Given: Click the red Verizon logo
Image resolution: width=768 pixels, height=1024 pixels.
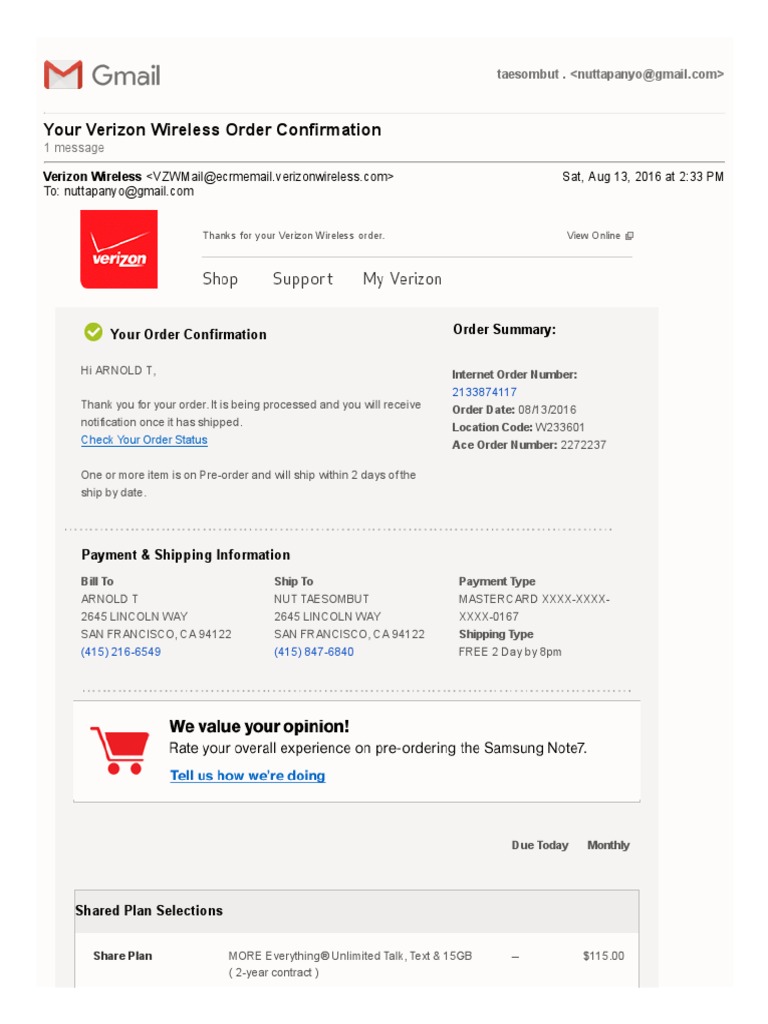Looking at the screenshot, I should point(119,250).
